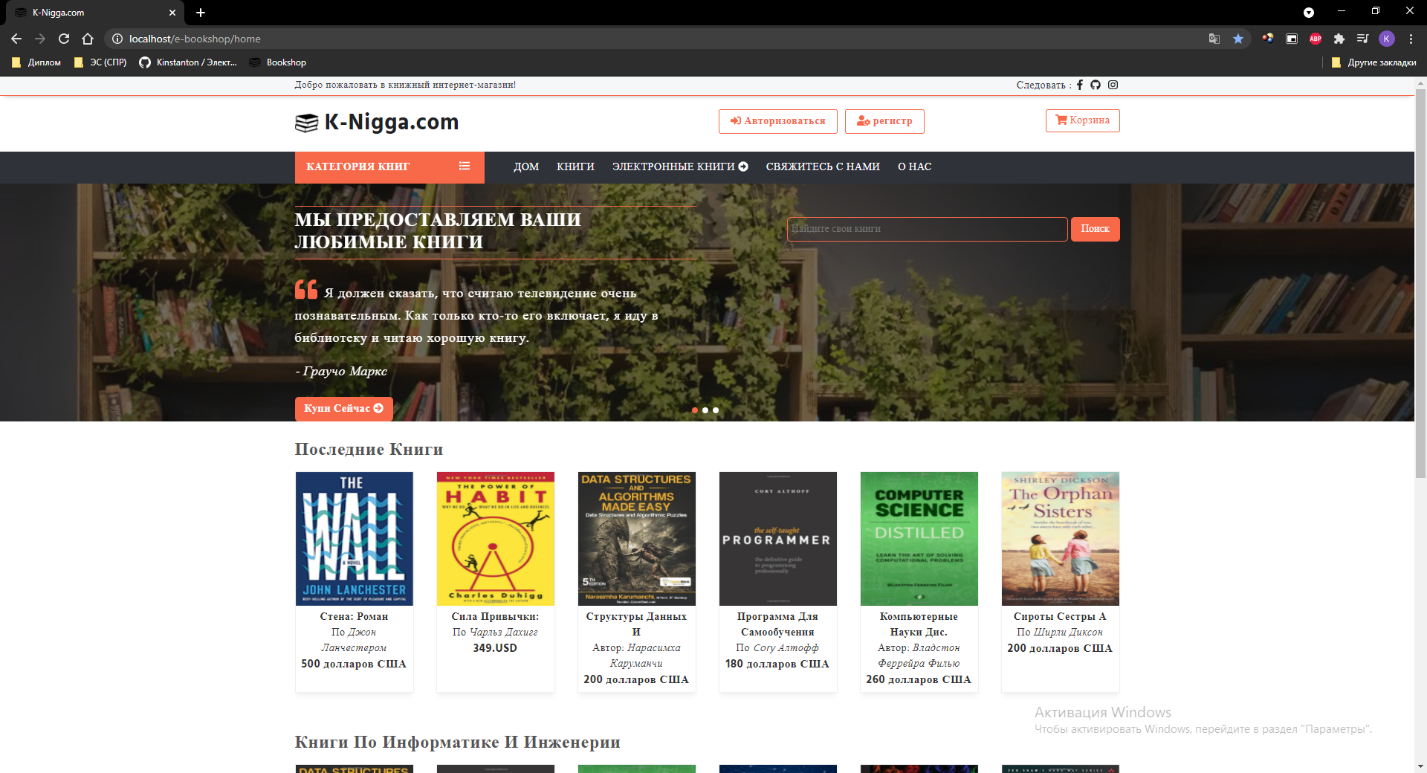Open the Другие закладки folder
The height and width of the screenshot is (773, 1427).
point(1374,62)
